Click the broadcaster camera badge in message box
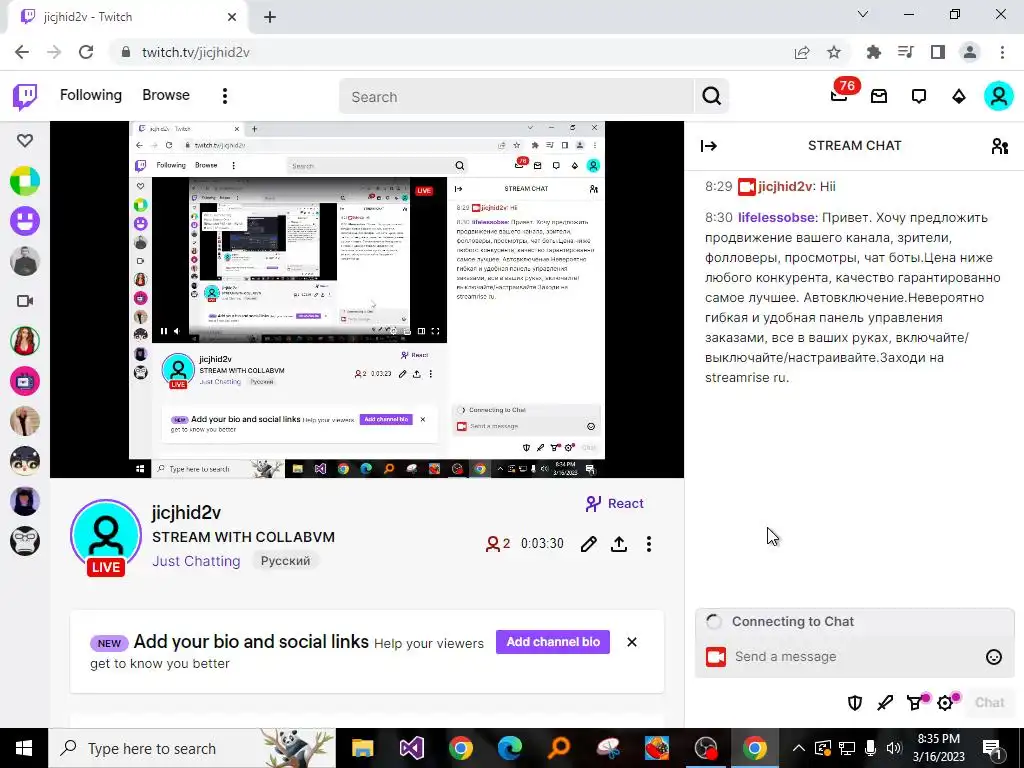 [716, 657]
